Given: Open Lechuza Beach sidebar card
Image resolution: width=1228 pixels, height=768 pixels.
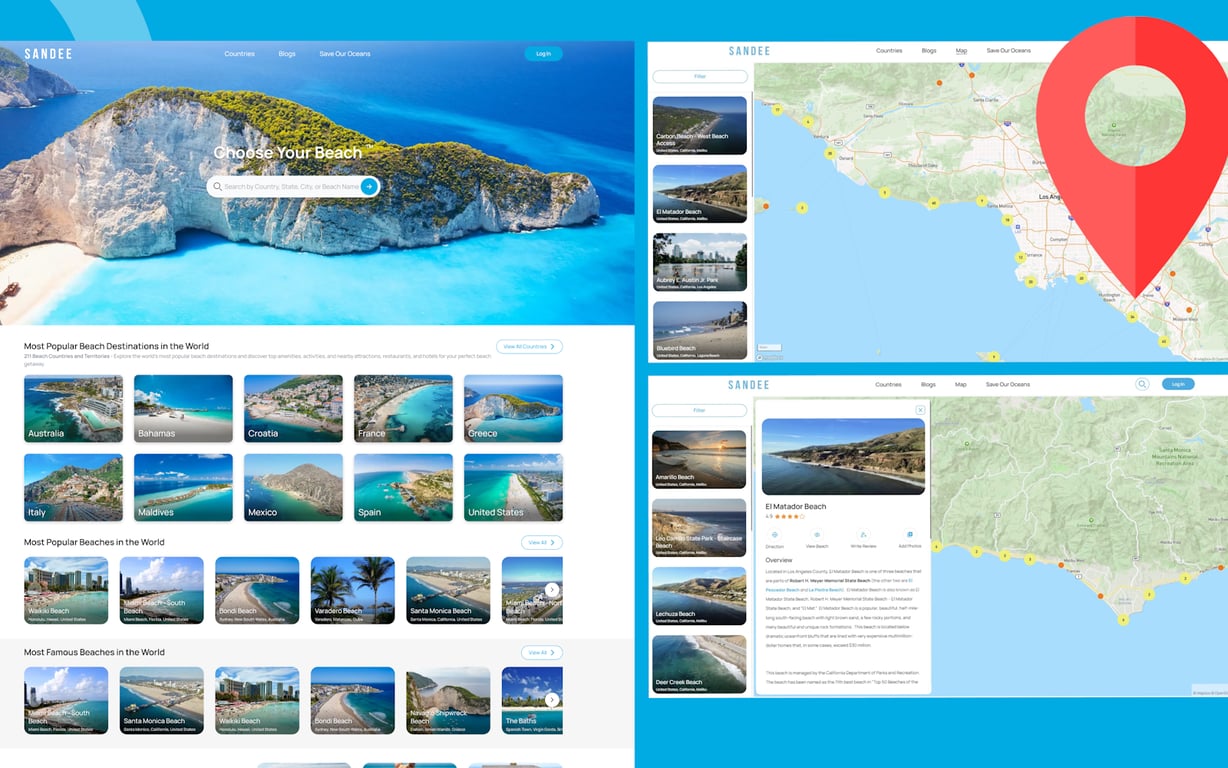Looking at the screenshot, I should click(699, 595).
